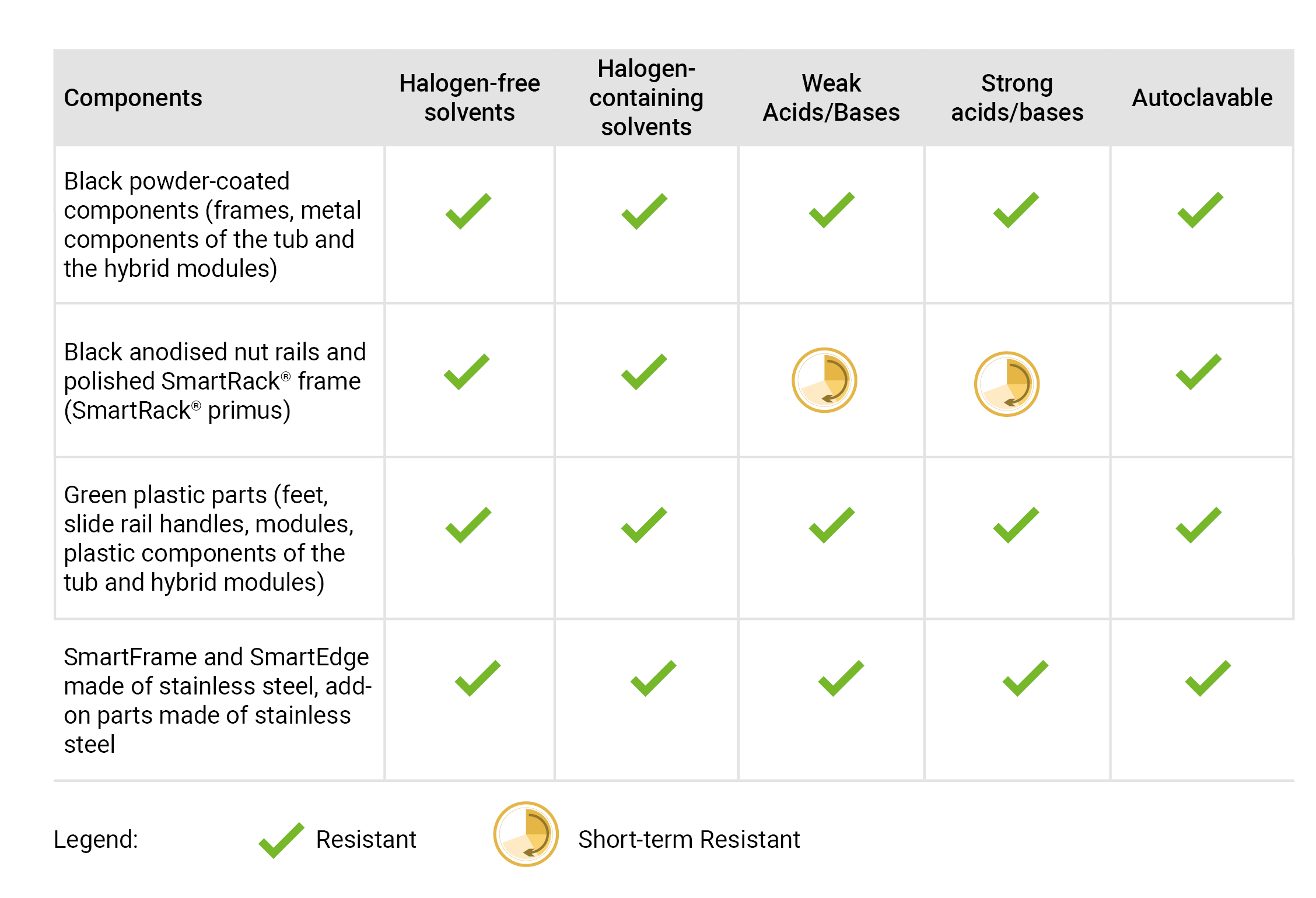Click the Components column header
Image resolution: width=1316 pixels, height=898 pixels.
(x=133, y=98)
